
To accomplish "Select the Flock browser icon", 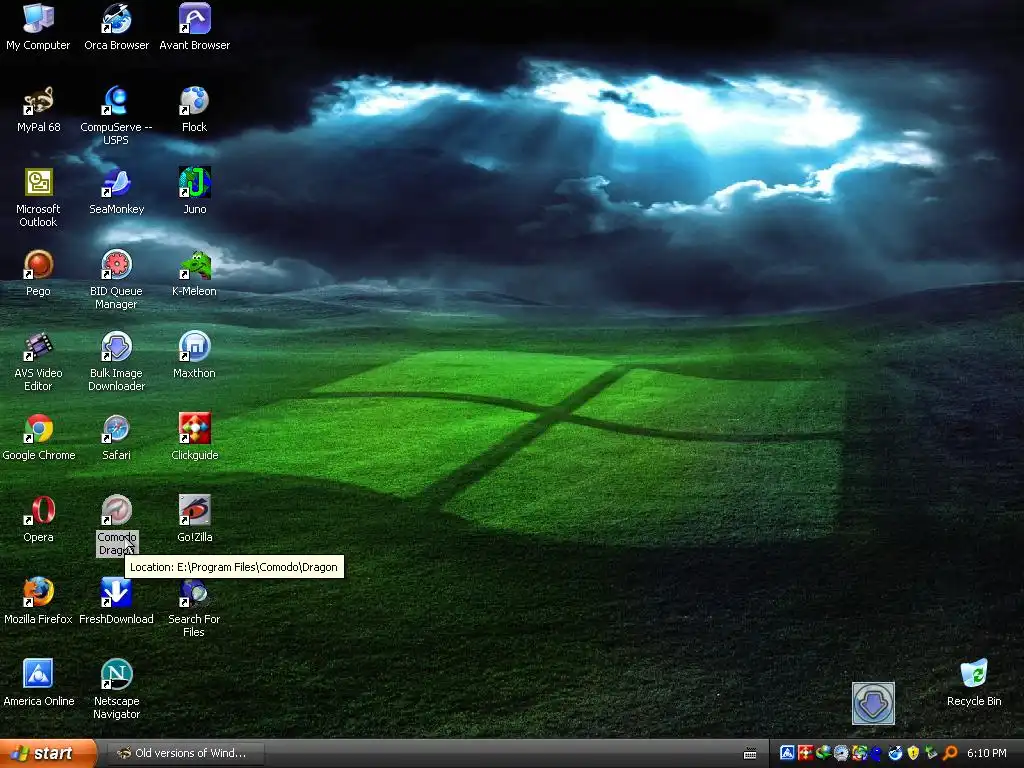I will pos(195,101).
